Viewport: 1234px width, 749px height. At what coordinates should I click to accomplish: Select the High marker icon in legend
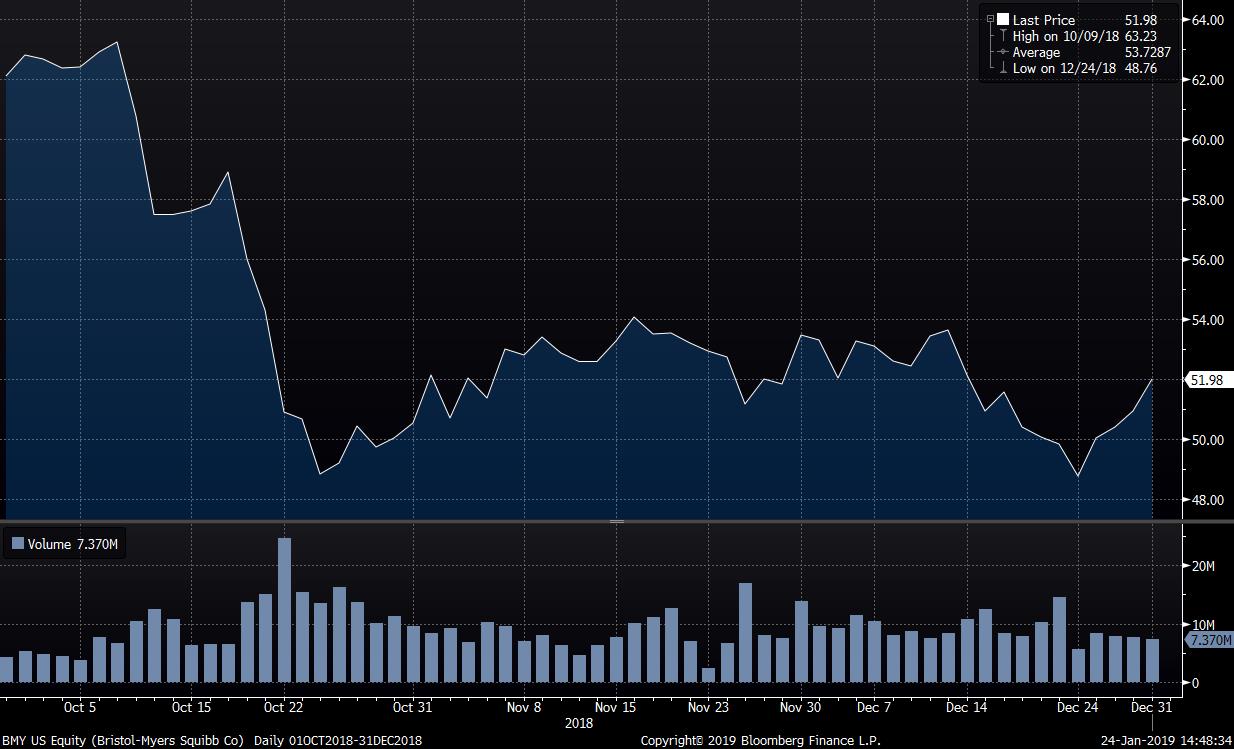click(x=1002, y=36)
